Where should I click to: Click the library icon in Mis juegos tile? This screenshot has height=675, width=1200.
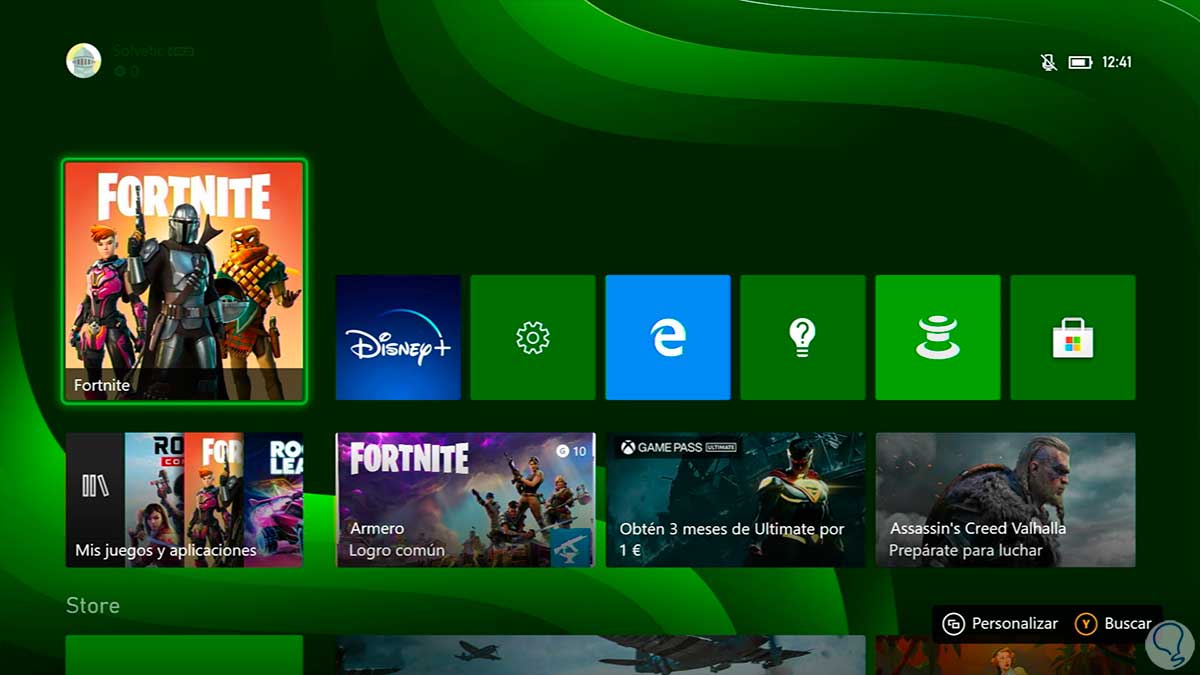(x=95, y=486)
